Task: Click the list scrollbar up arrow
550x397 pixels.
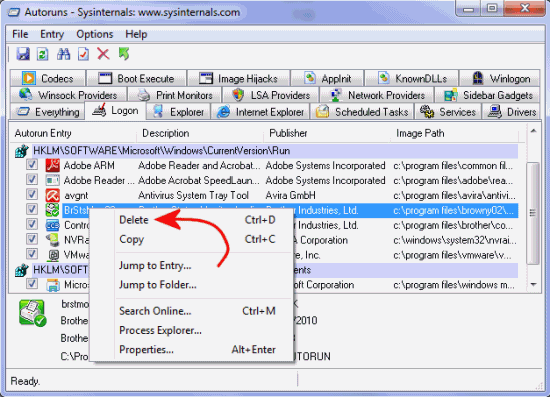Action: click(534, 131)
